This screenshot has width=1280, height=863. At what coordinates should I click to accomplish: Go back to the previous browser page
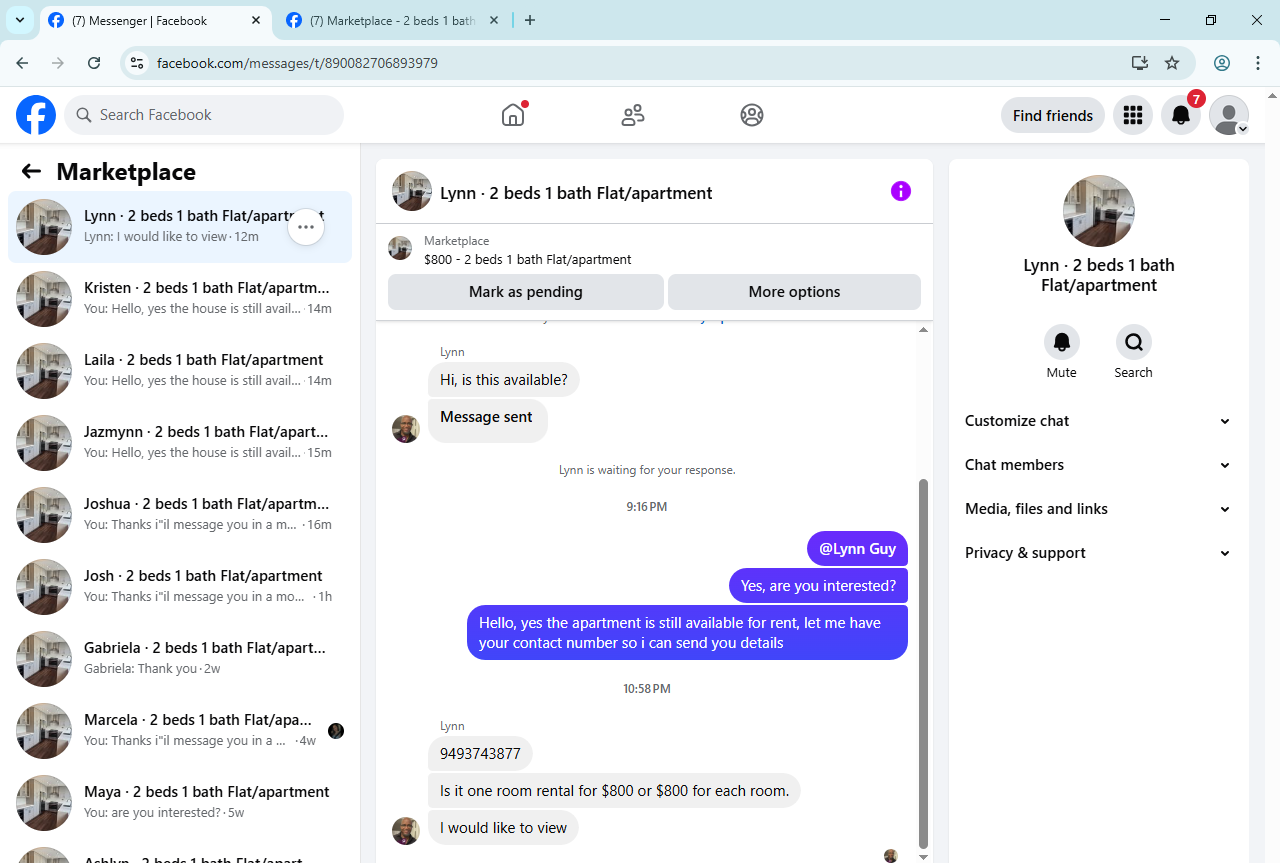(x=22, y=63)
